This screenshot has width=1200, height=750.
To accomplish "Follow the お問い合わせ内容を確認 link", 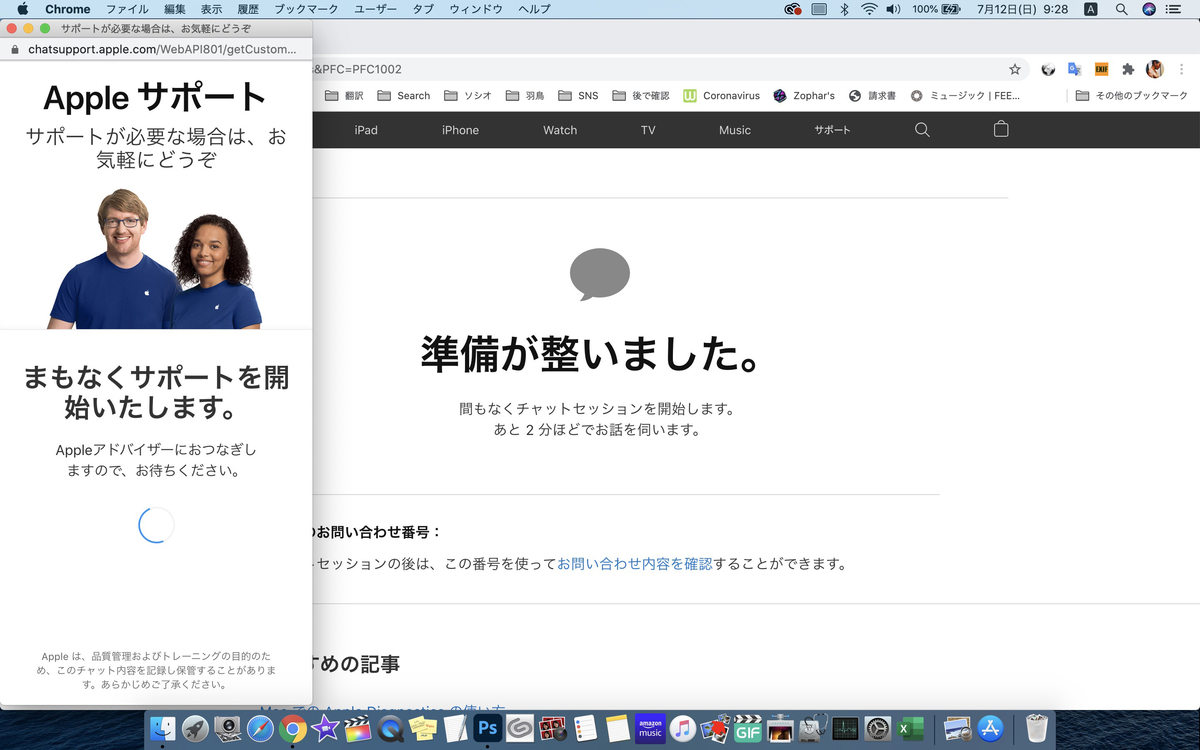I will 635,564.
